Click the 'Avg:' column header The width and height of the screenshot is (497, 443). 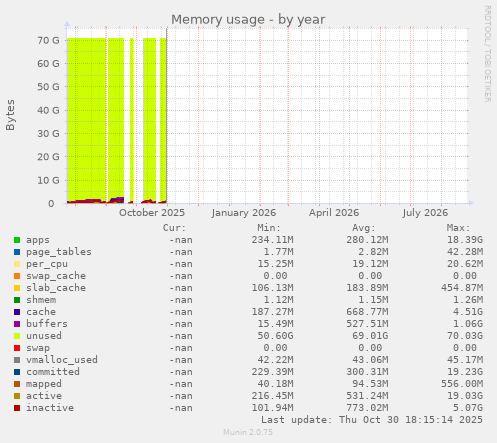point(364,228)
